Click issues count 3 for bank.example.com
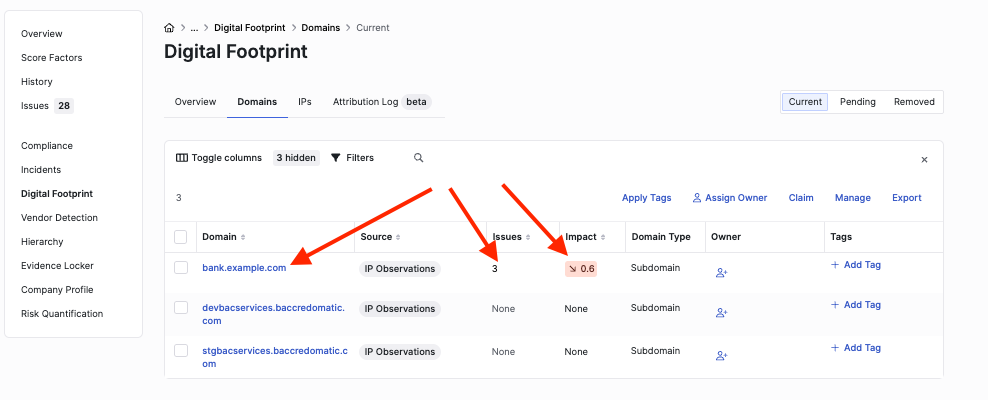The width and height of the screenshot is (988, 400). [495, 268]
